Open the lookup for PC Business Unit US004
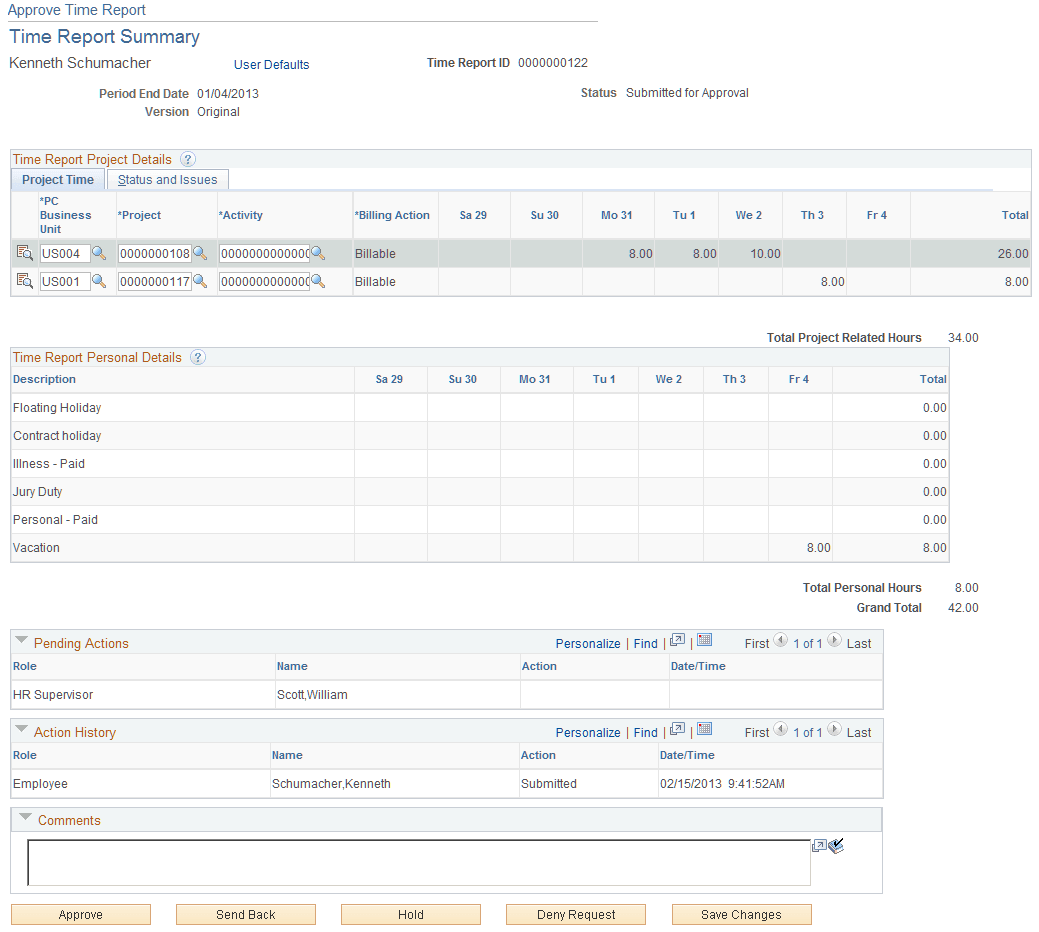 (x=98, y=253)
